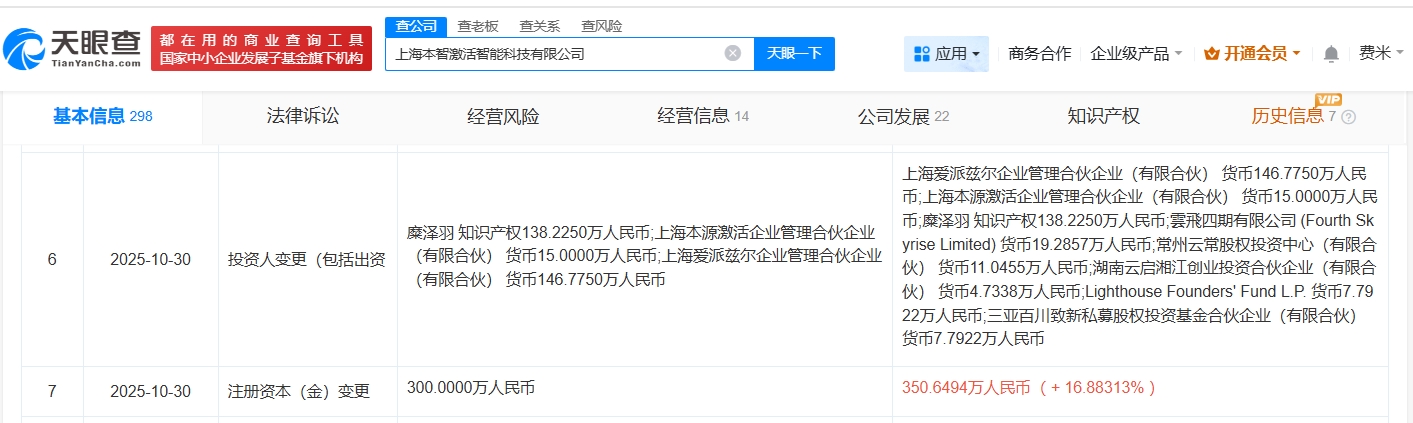The height and width of the screenshot is (423, 1413).
Task: Select the 公司发展 tab
Action: [x=903, y=116]
